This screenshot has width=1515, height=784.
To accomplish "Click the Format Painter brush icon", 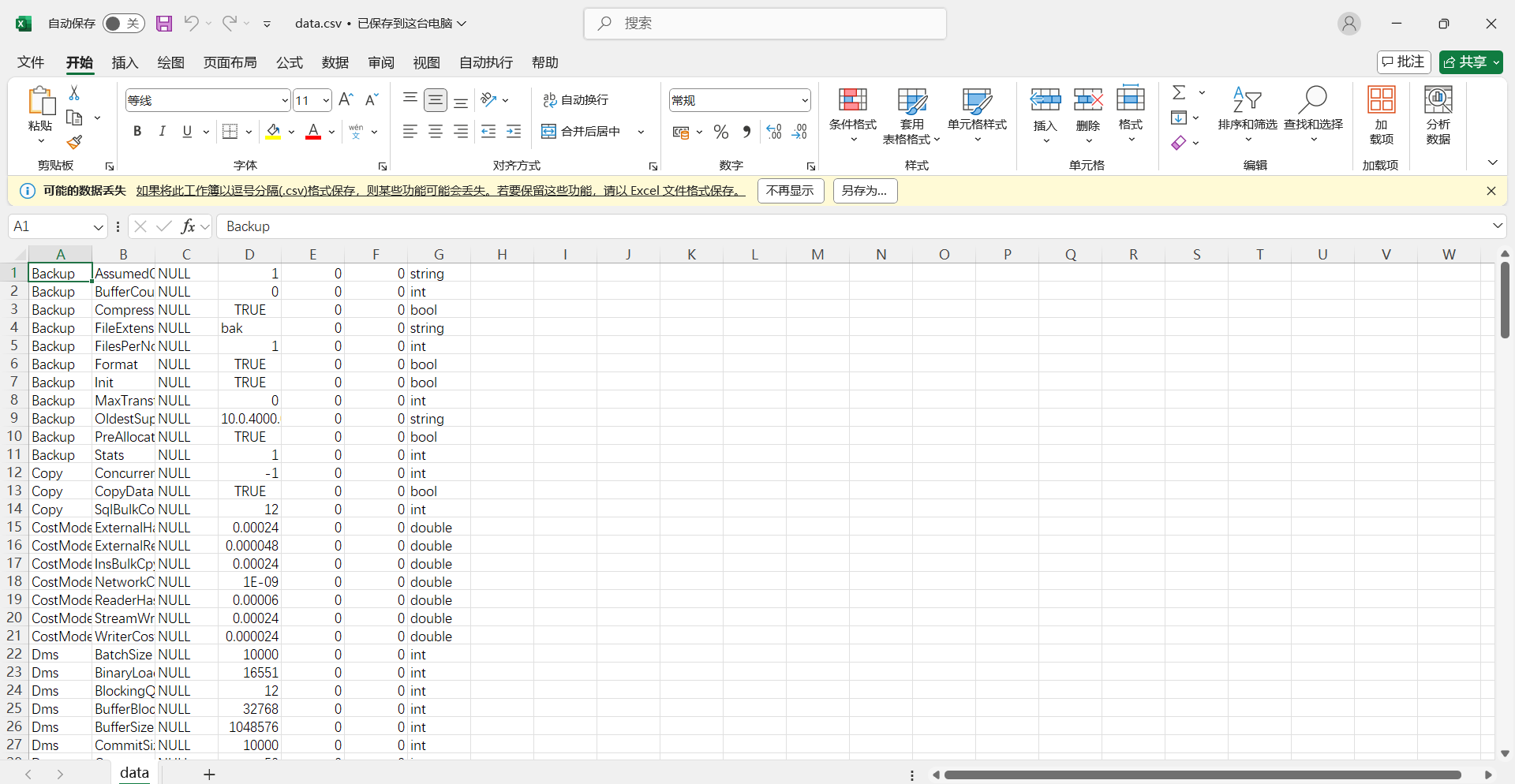I will tap(74, 142).
